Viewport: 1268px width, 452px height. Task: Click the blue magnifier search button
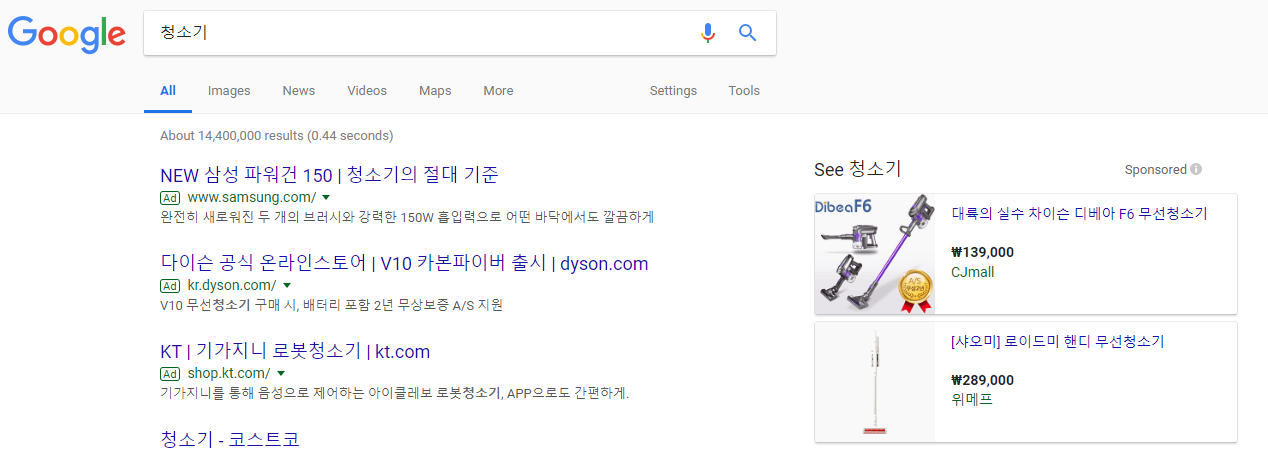point(747,33)
